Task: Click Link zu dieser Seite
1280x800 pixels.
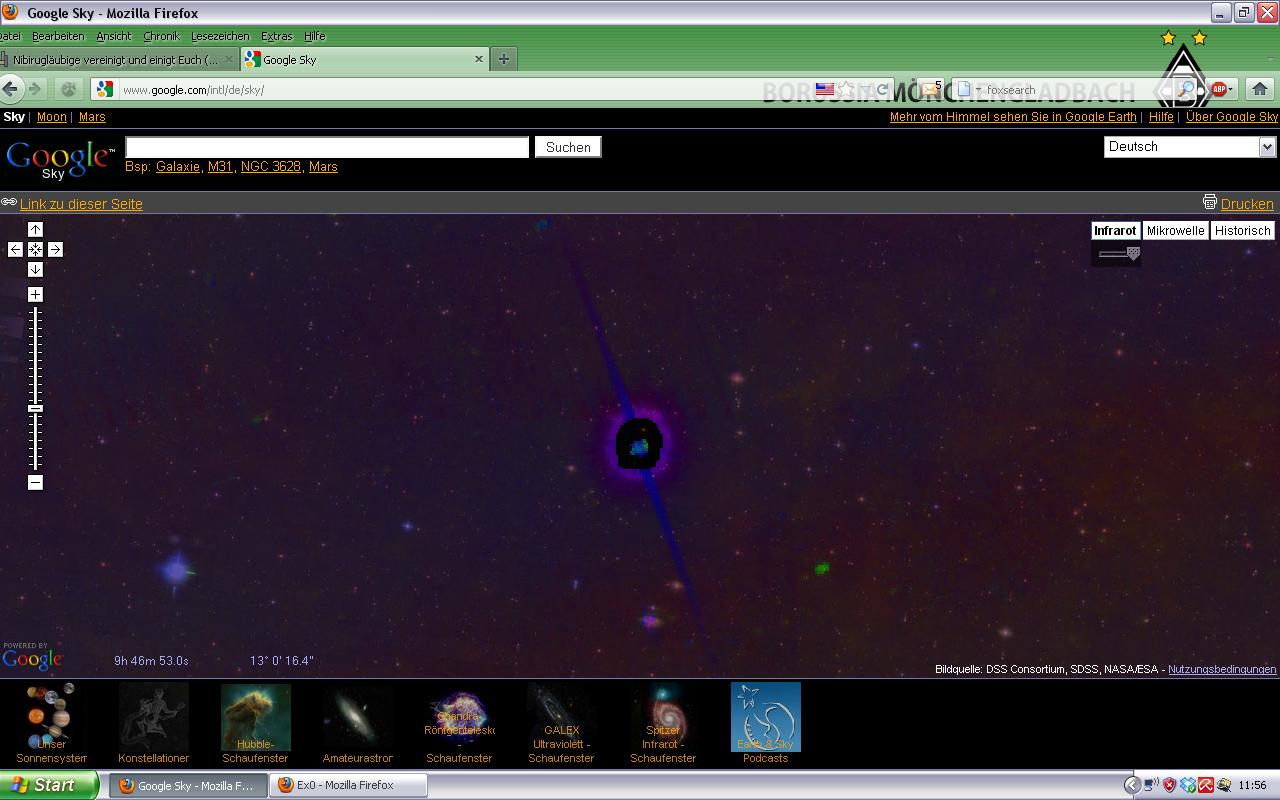Action: point(81,204)
